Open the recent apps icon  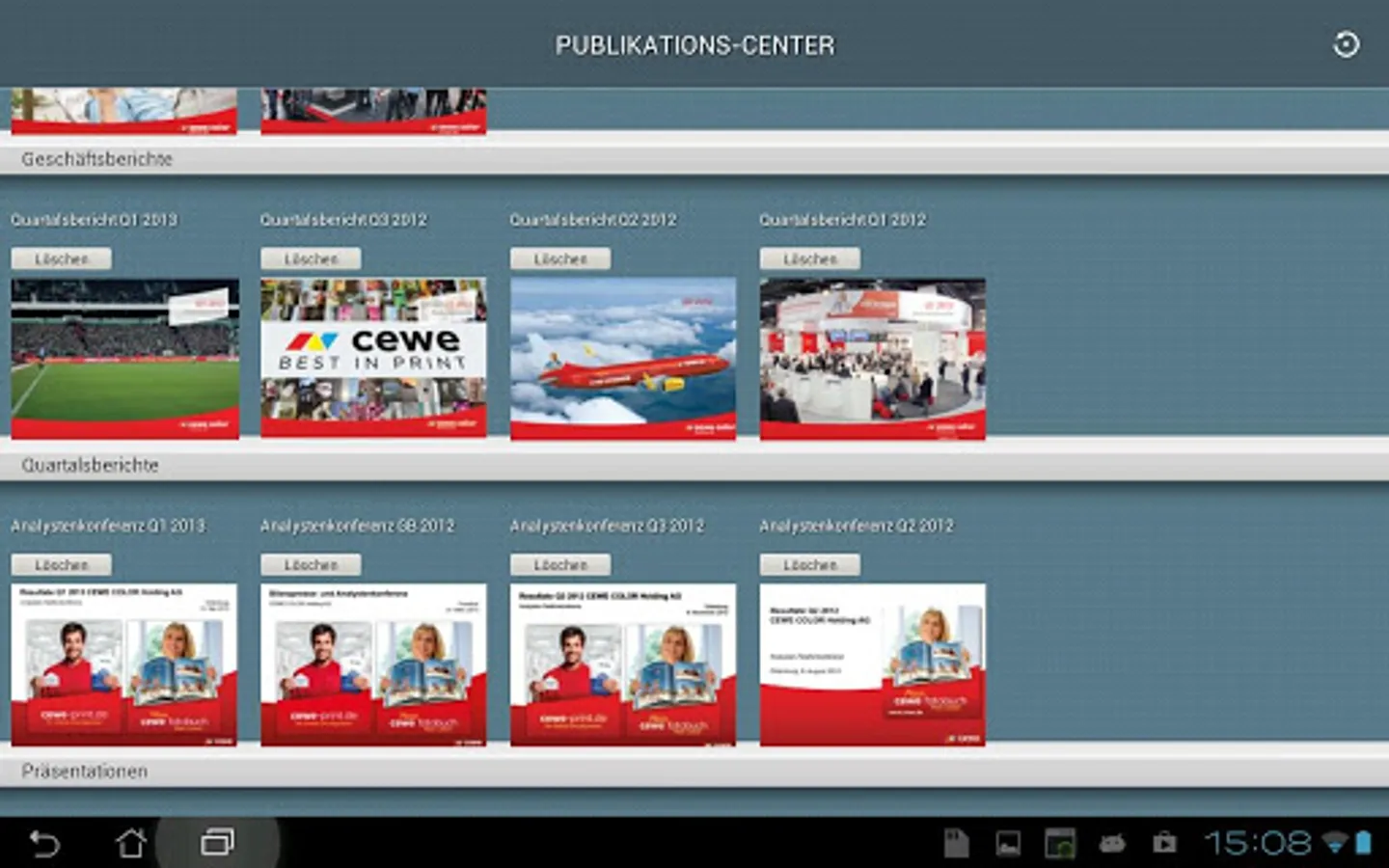click(x=217, y=843)
